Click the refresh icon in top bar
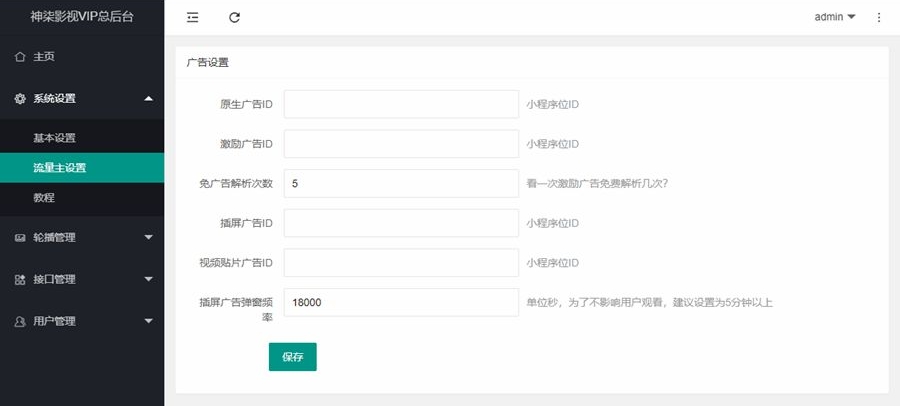The height and width of the screenshot is (406, 900). (x=234, y=17)
